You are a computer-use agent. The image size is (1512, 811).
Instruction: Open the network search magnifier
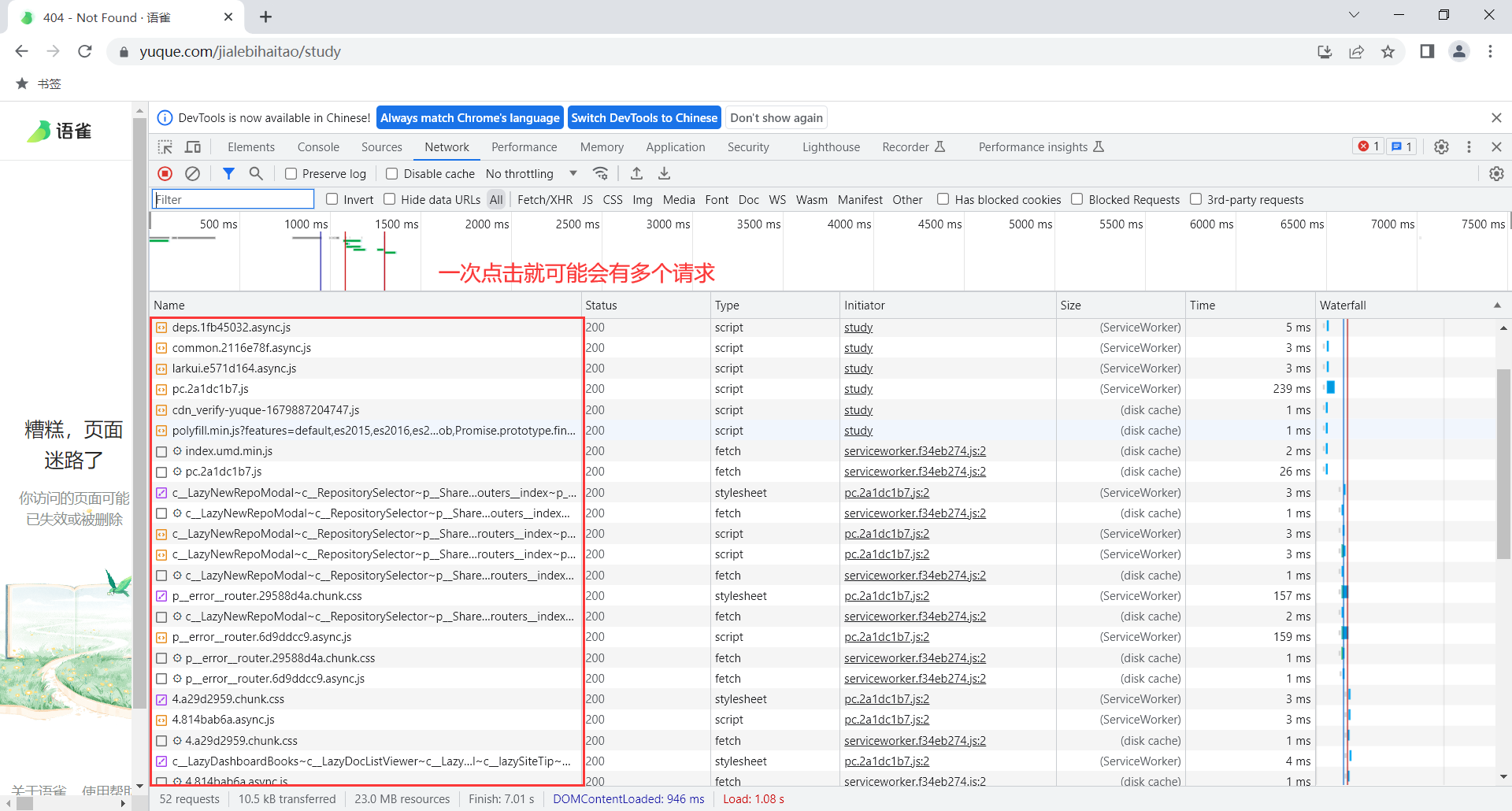pos(256,173)
